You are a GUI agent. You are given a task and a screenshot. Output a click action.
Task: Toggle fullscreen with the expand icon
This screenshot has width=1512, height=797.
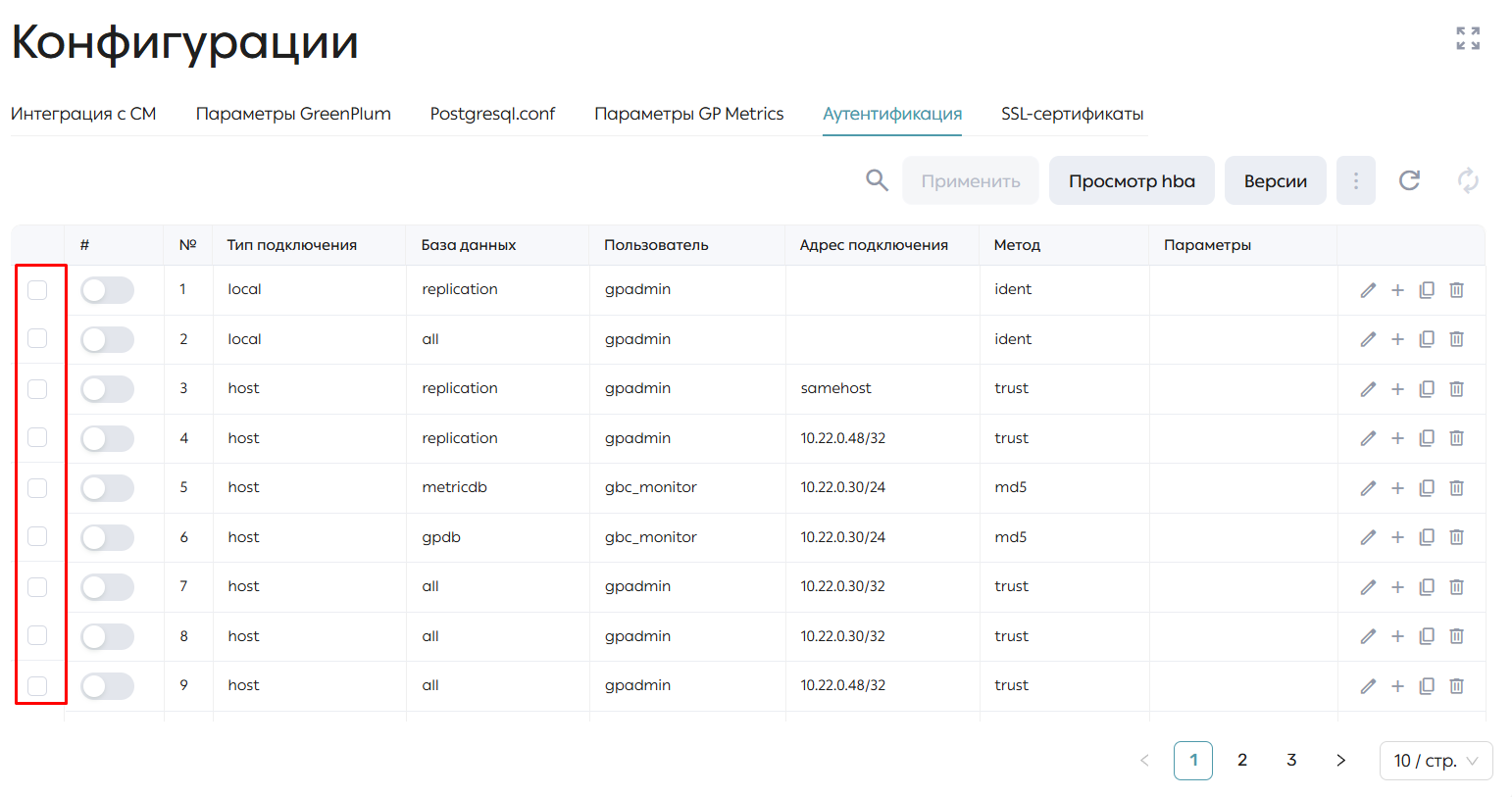pyautogui.click(x=1468, y=38)
